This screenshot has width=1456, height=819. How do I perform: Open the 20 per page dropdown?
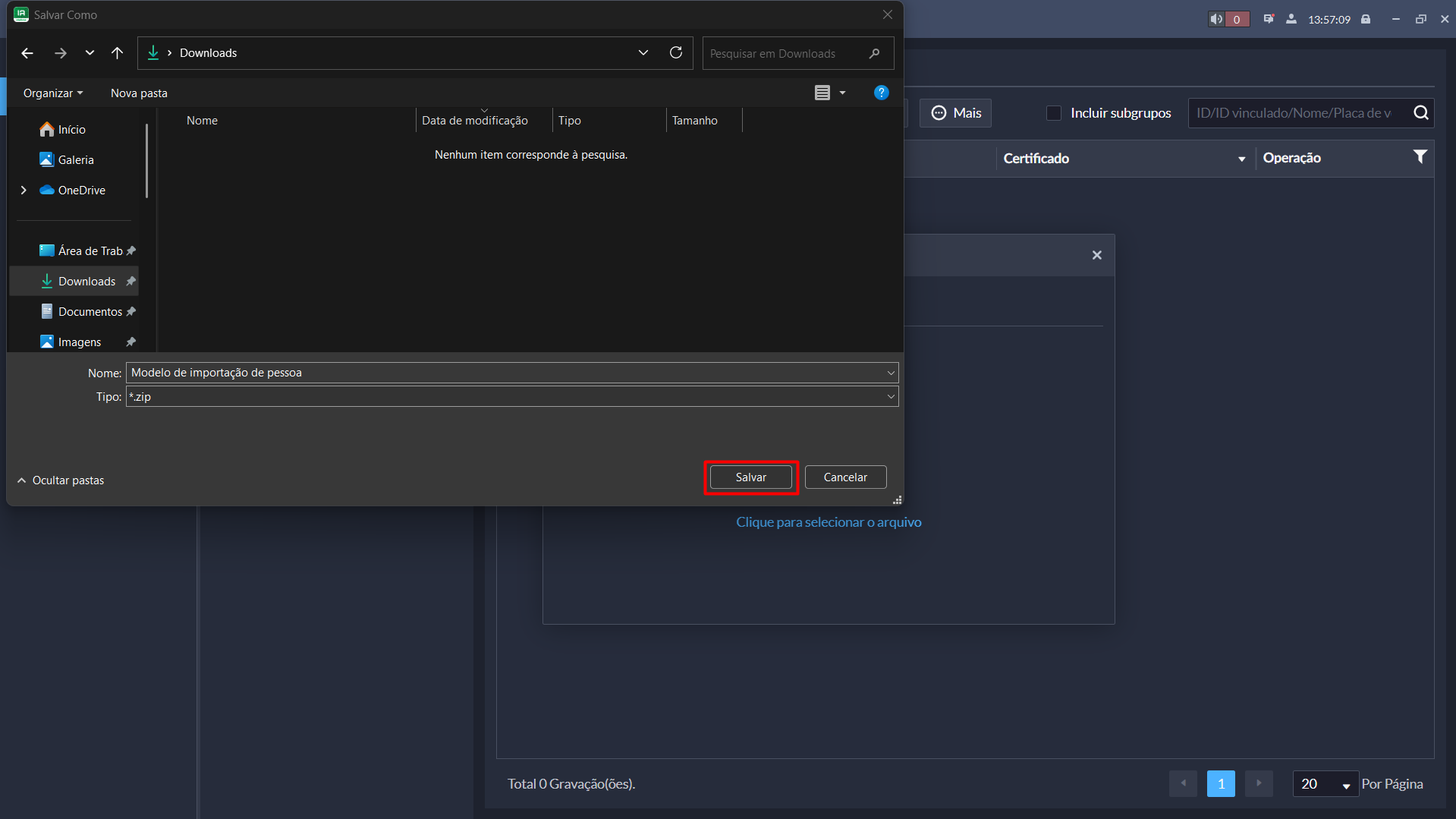click(x=1325, y=784)
